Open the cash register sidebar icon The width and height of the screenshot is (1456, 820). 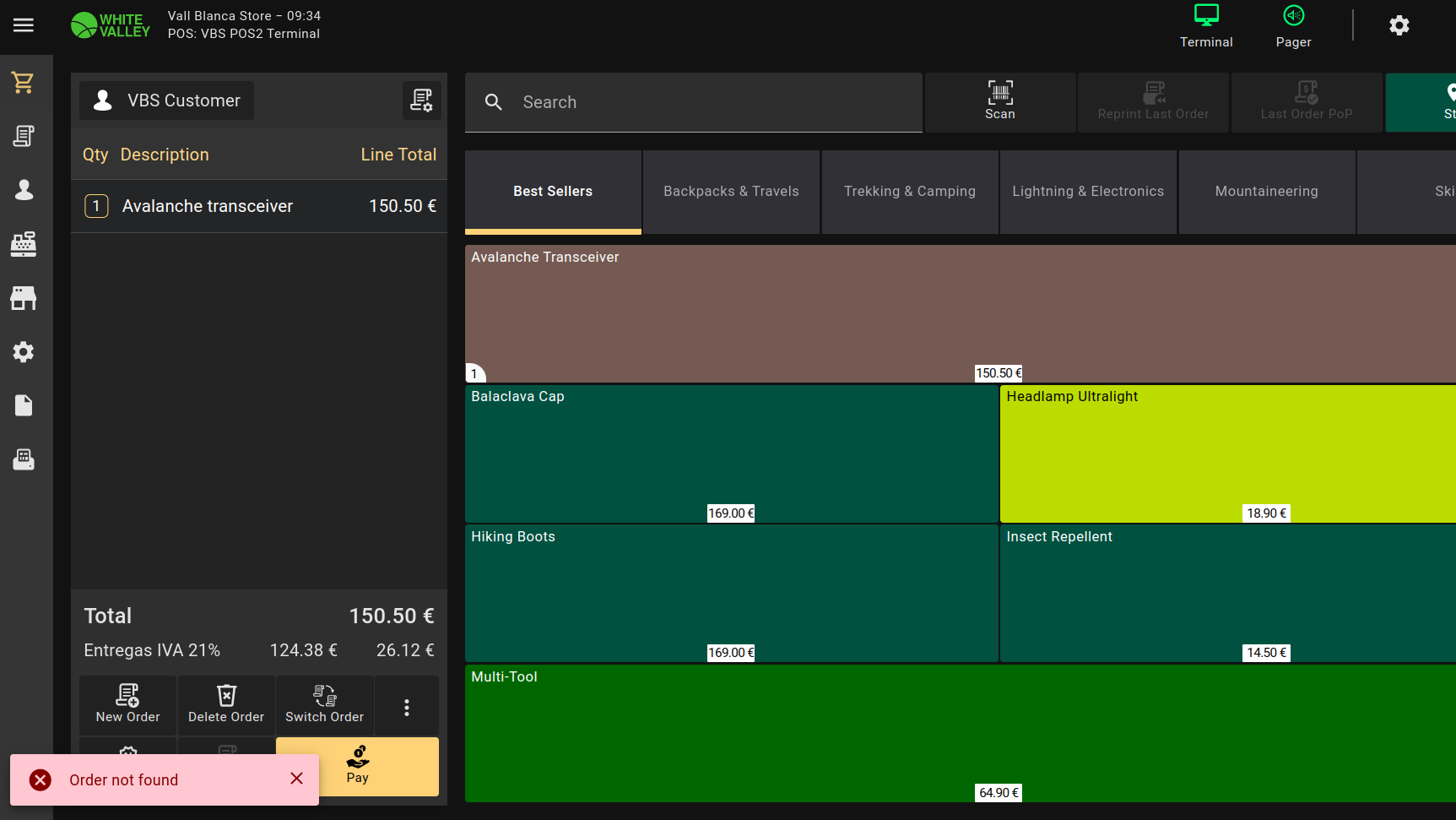point(24,244)
